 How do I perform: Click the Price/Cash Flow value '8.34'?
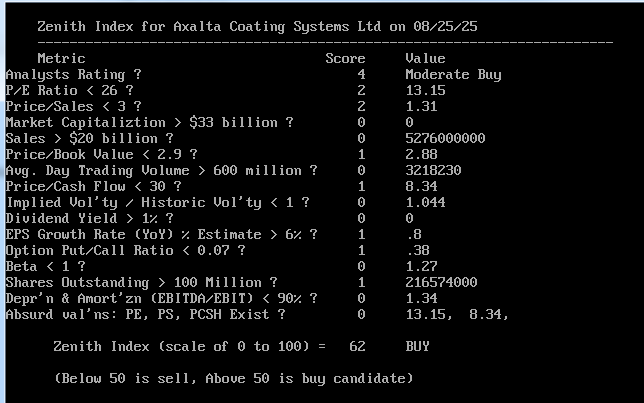(x=421, y=187)
